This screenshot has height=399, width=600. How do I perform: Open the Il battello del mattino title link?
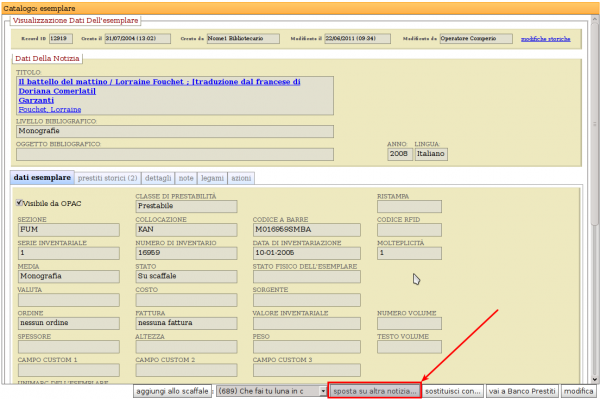159,86
